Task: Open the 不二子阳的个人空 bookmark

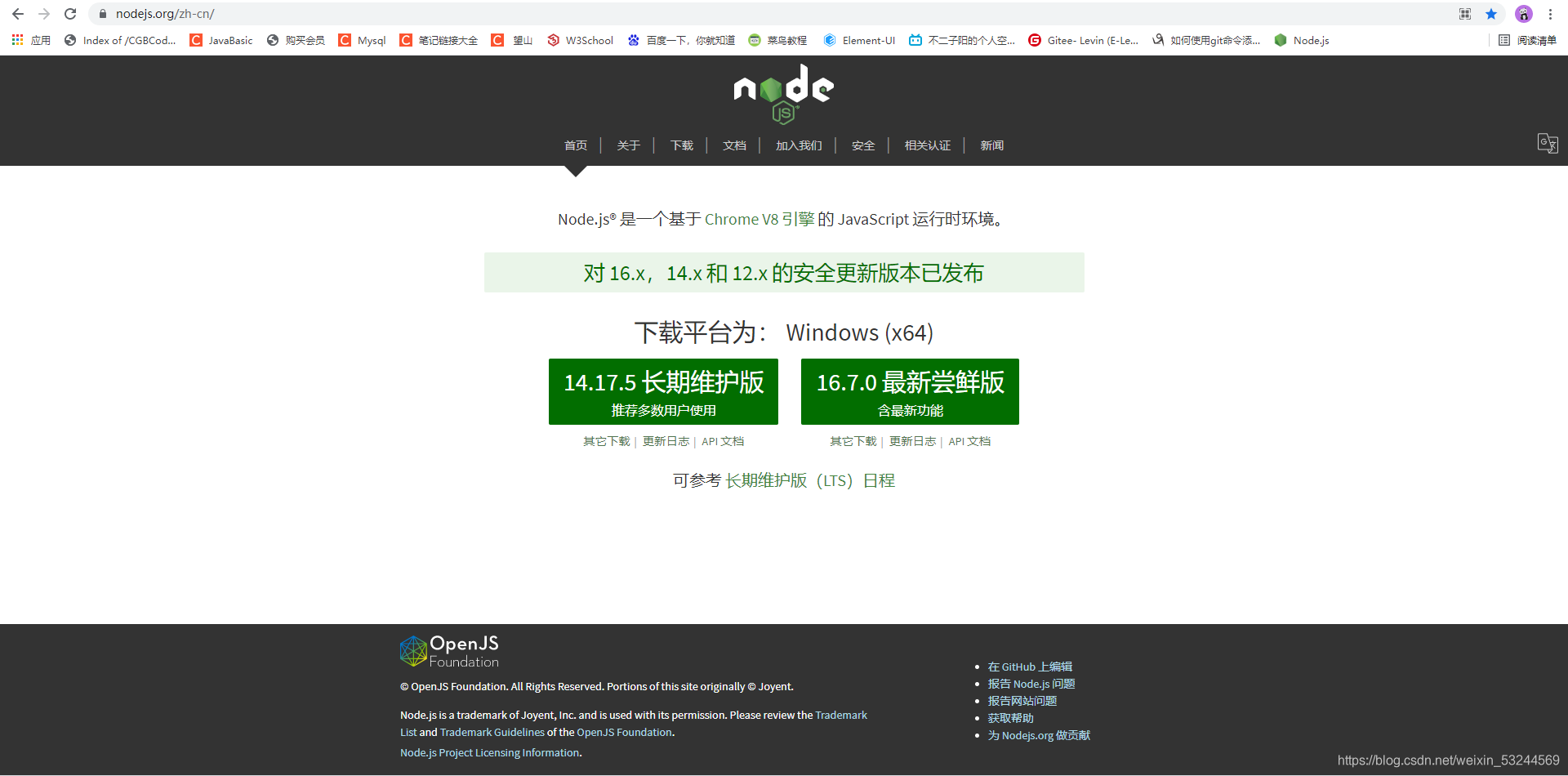Action: coord(962,40)
